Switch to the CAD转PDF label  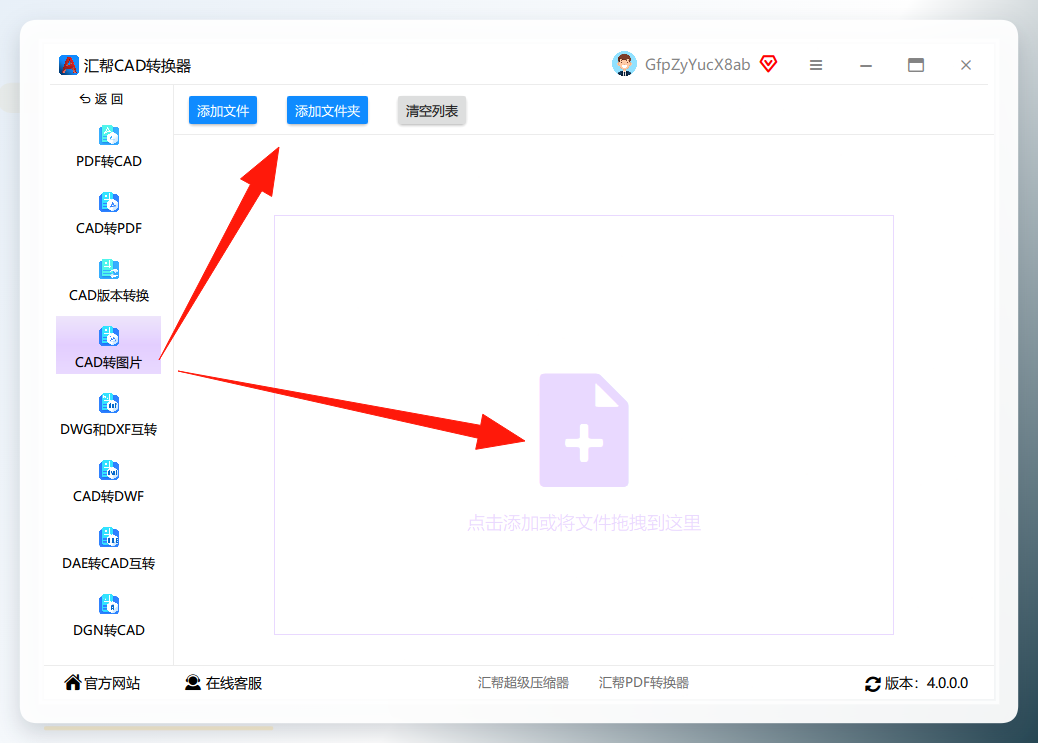[x=109, y=228]
